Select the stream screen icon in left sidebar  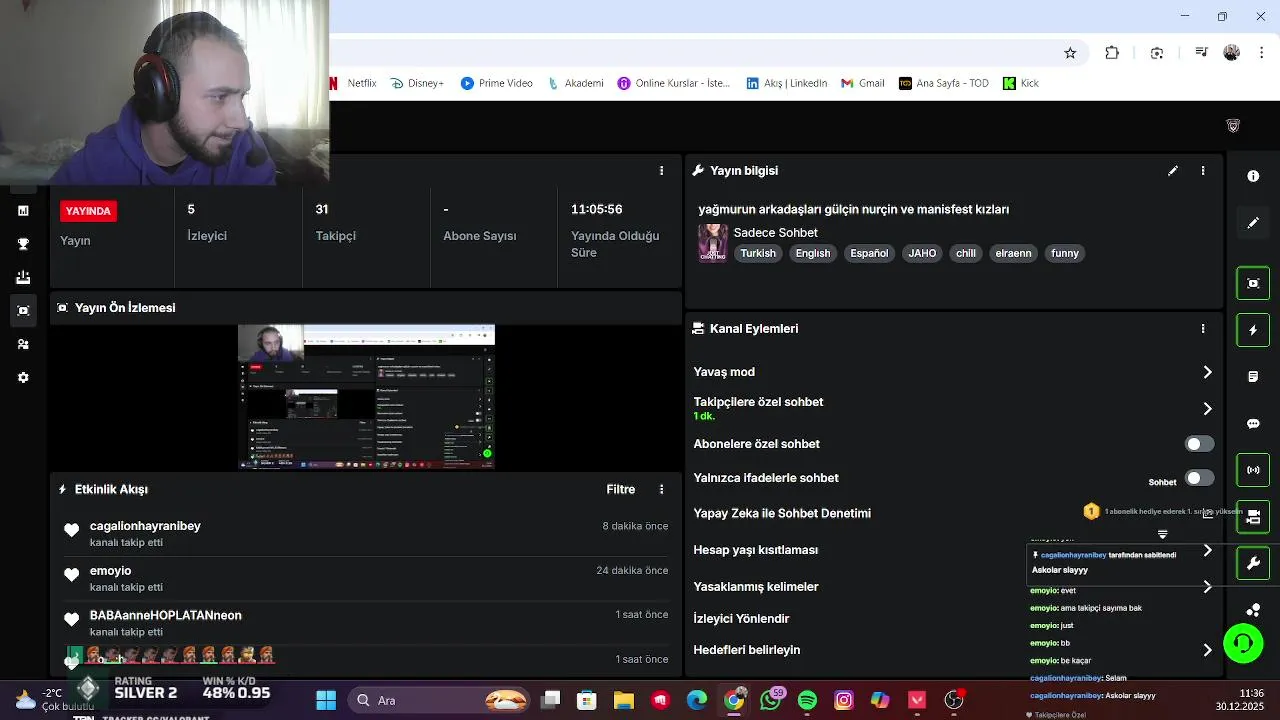(23, 311)
